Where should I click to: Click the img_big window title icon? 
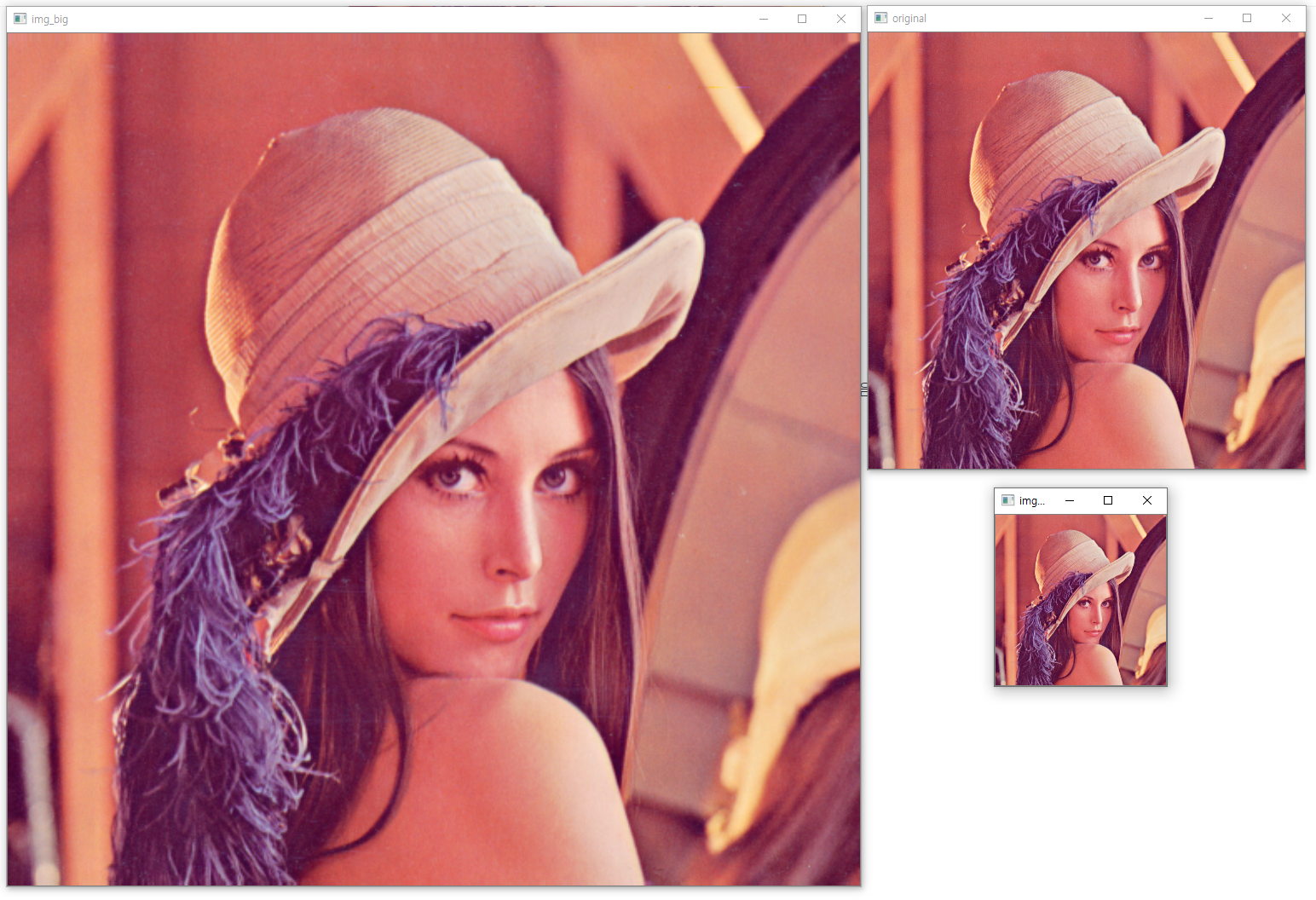20,19
